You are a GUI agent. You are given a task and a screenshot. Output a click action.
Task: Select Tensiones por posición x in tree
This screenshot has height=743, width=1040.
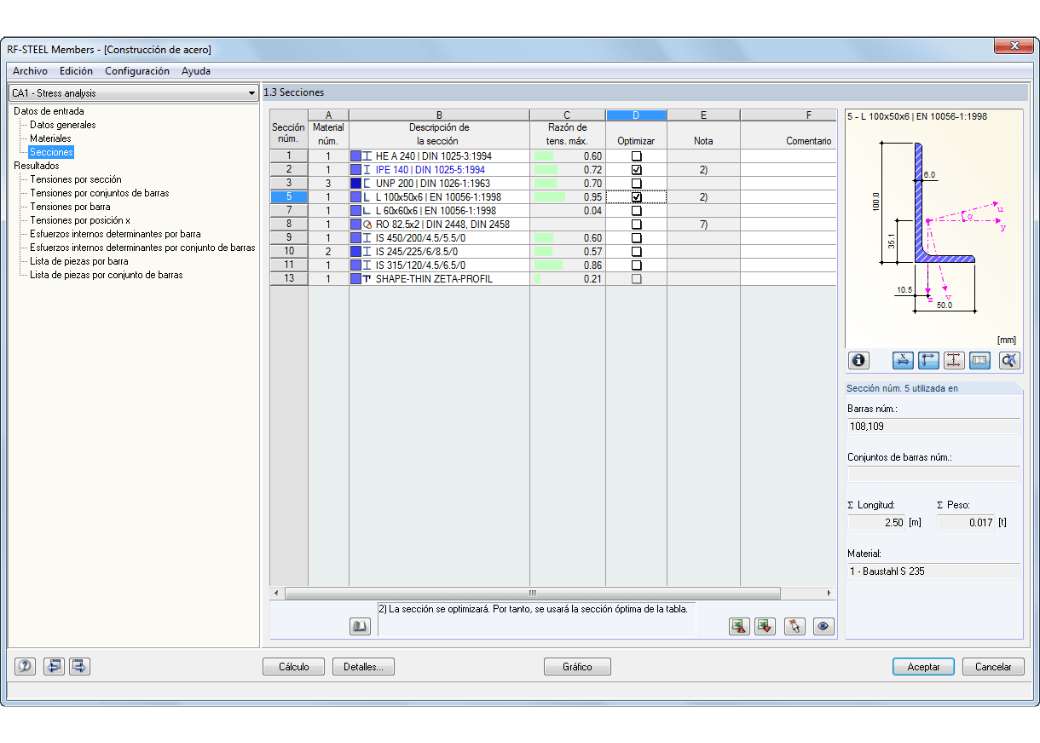80,220
